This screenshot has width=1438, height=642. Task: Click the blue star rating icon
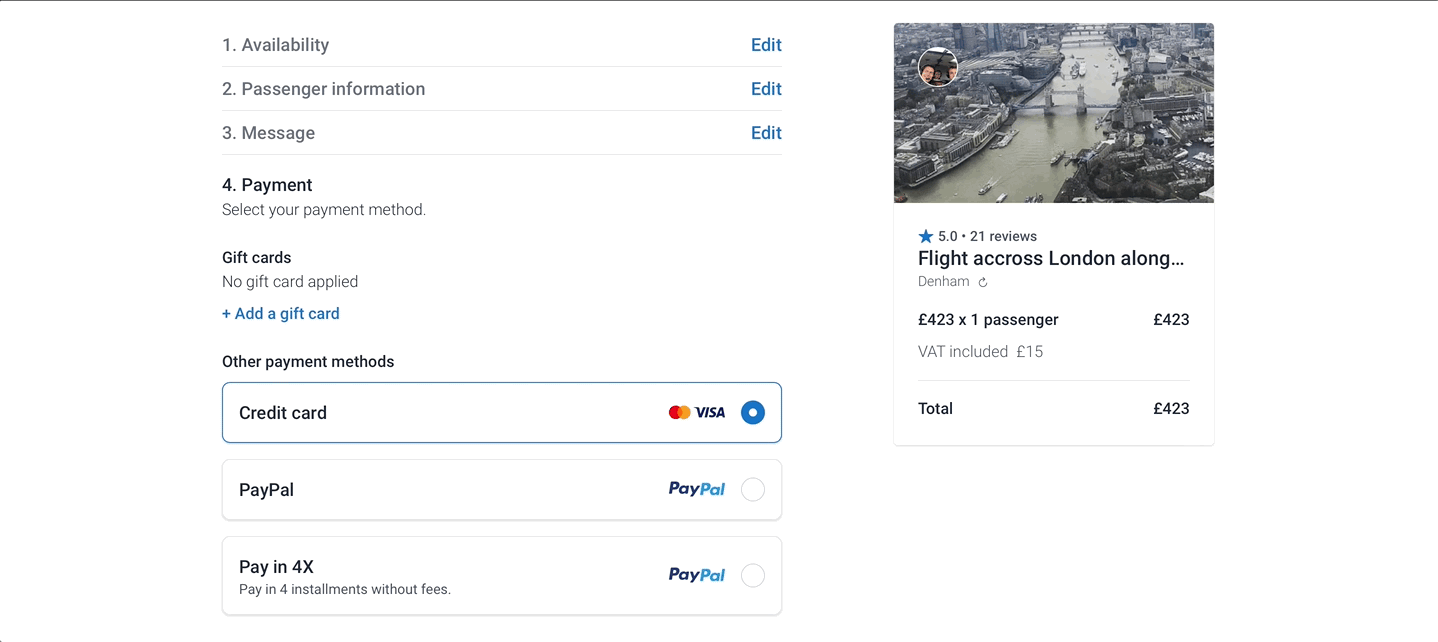tap(926, 236)
